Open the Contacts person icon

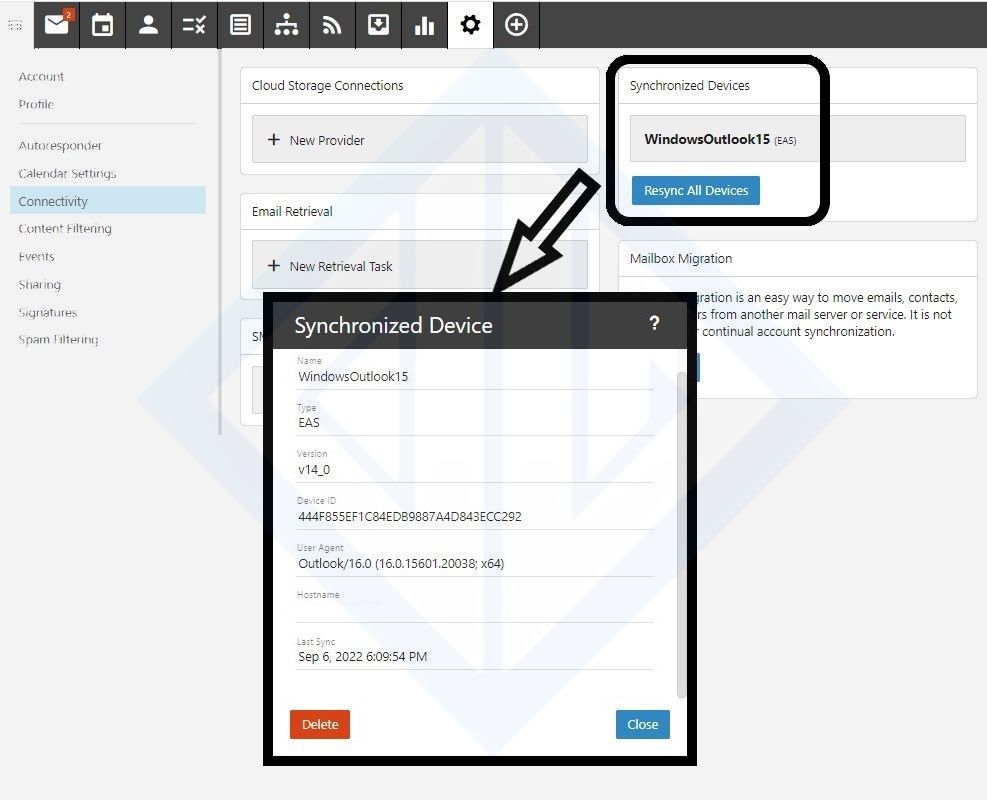click(149, 25)
